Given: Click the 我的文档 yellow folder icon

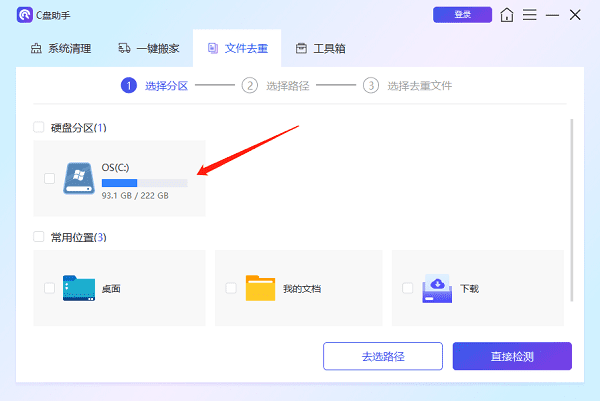Looking at the screenshot, I should point(261,288).
